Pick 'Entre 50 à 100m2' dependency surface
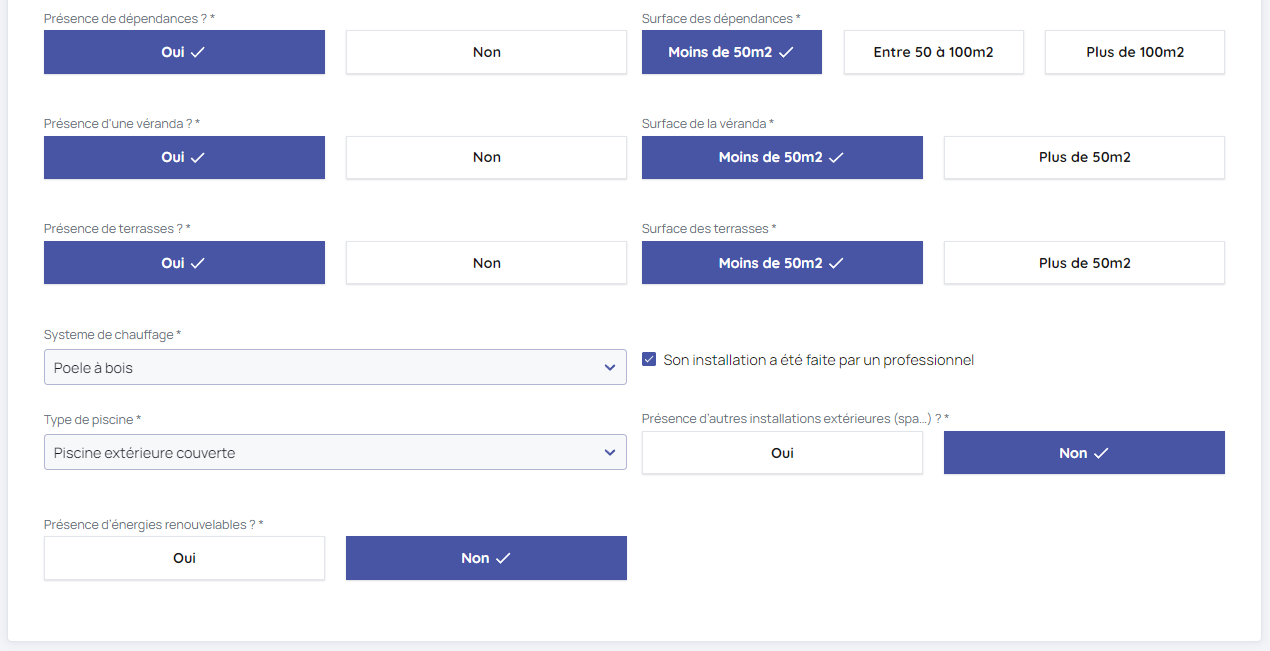 [933, 52]
